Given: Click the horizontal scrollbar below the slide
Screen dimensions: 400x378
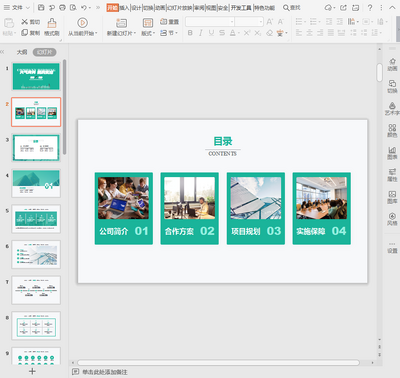Looking at the screenshot, I should click(218, 362).
